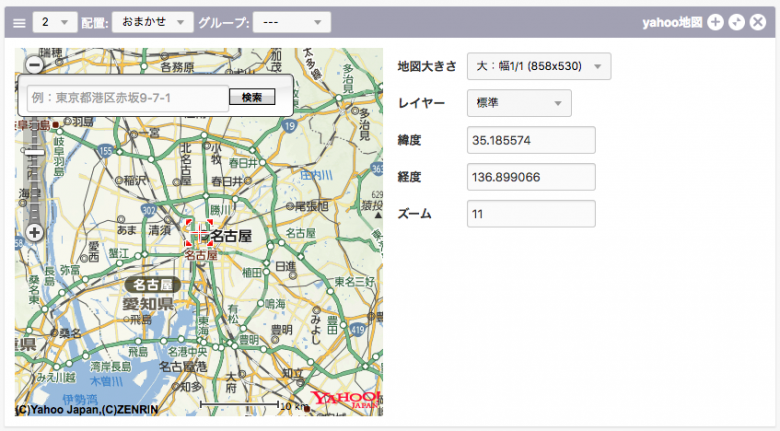Expand the グループ dropdown
Screen dimensions: 780x431
(291, 21)
